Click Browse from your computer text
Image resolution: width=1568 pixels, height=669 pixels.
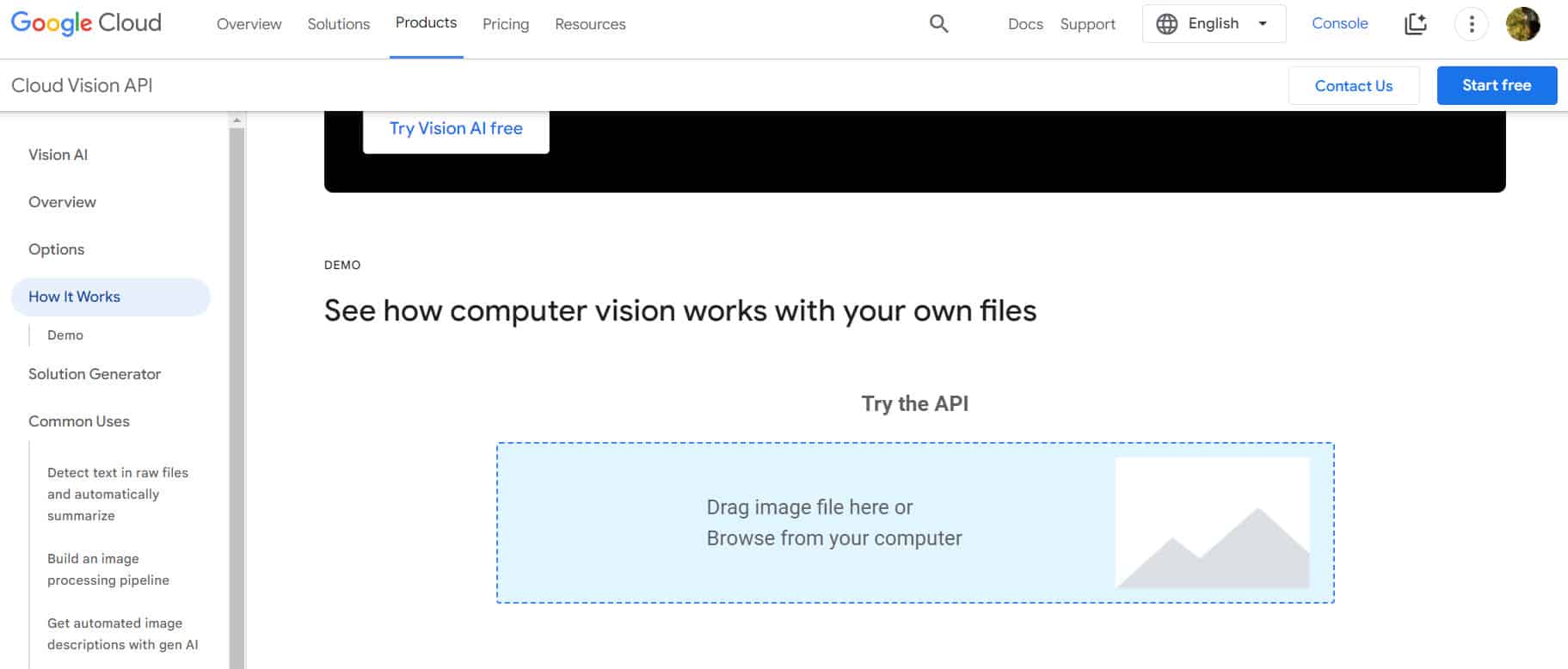(834, 538)
